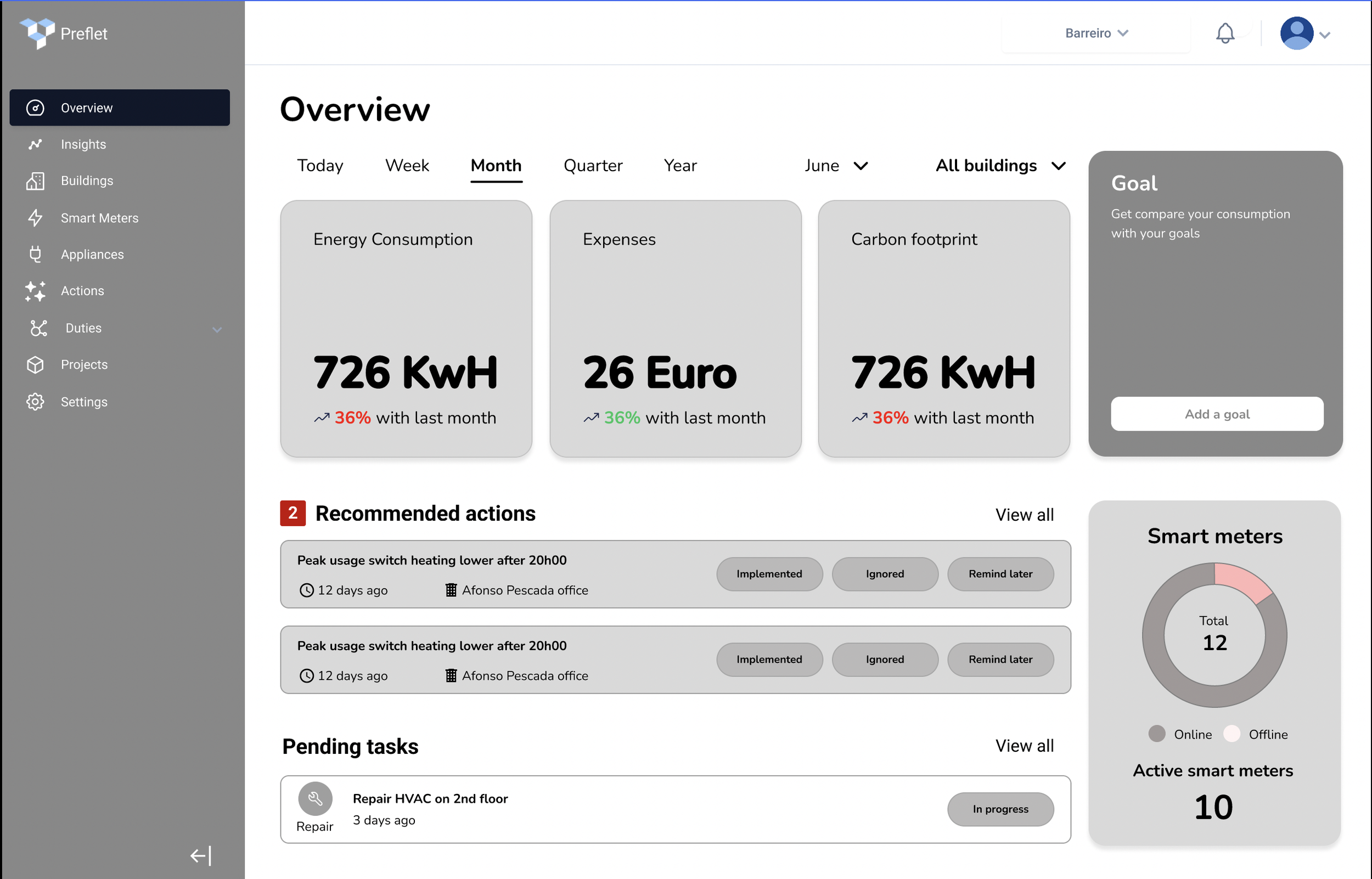Screen dimensions: 1372x879
Task: Expand the Duties submenu chevron
Action: (x=217, y=329)
